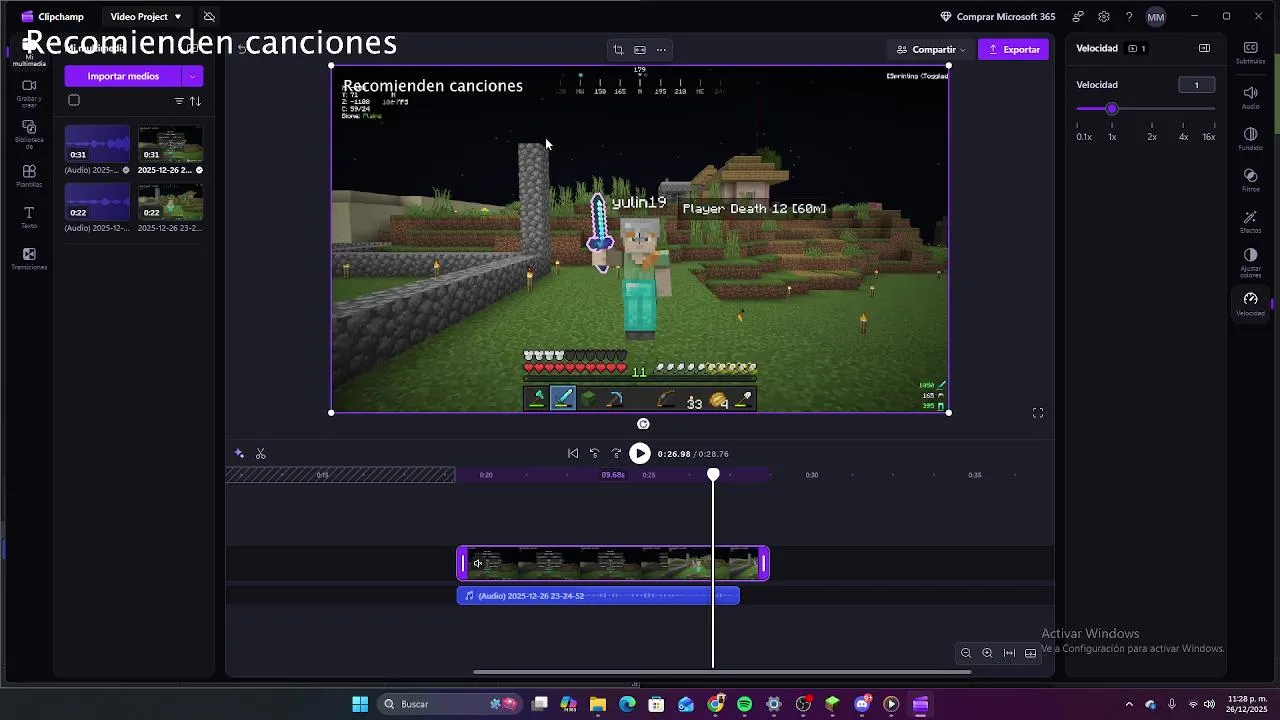
Task: Click the taskbar Buscar search box
Action: (448, 704)
